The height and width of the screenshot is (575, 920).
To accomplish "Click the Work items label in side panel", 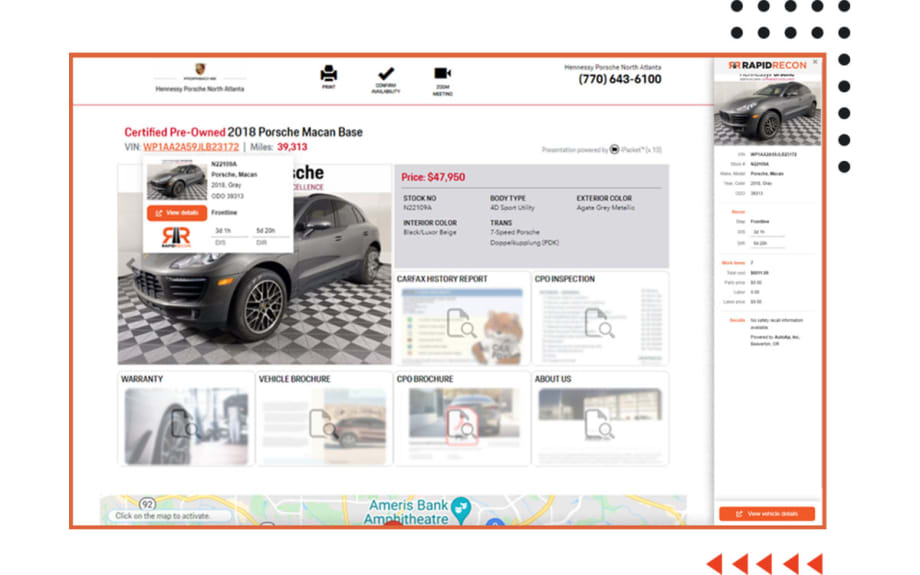I will [733, 263].
